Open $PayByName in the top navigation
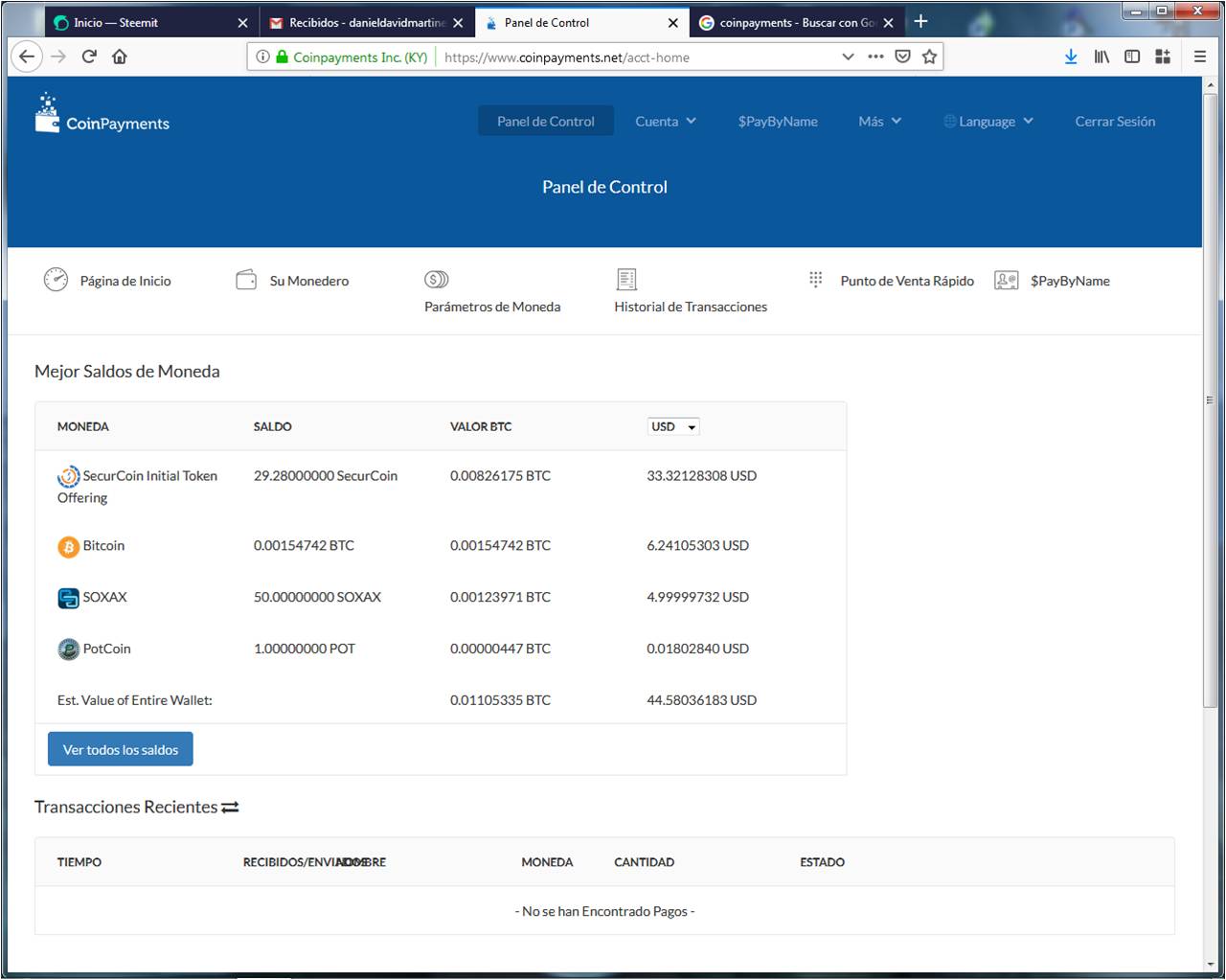Viewport: 1226px width, 980px height. 778,122
